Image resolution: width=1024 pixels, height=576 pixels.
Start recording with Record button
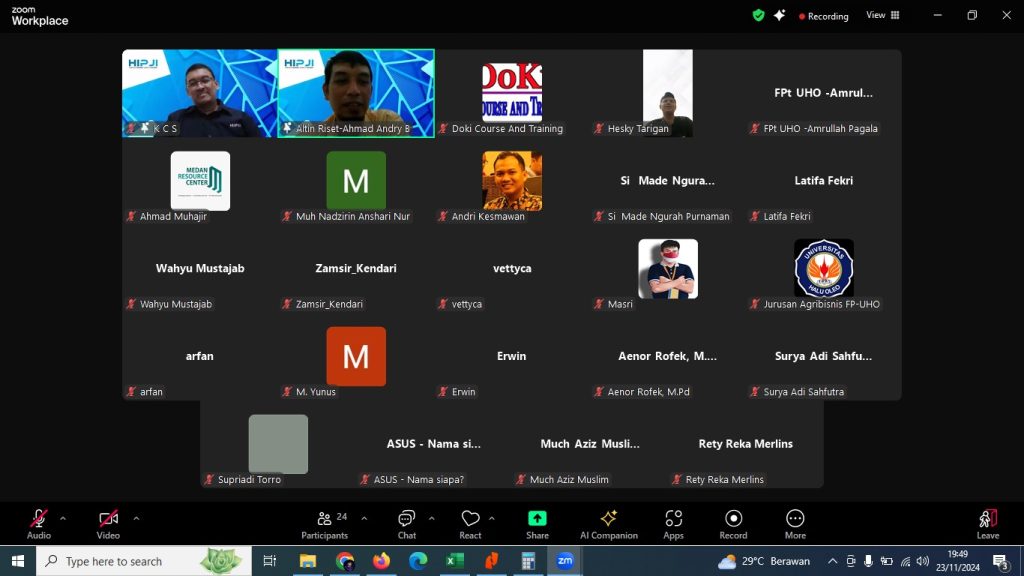733,523
